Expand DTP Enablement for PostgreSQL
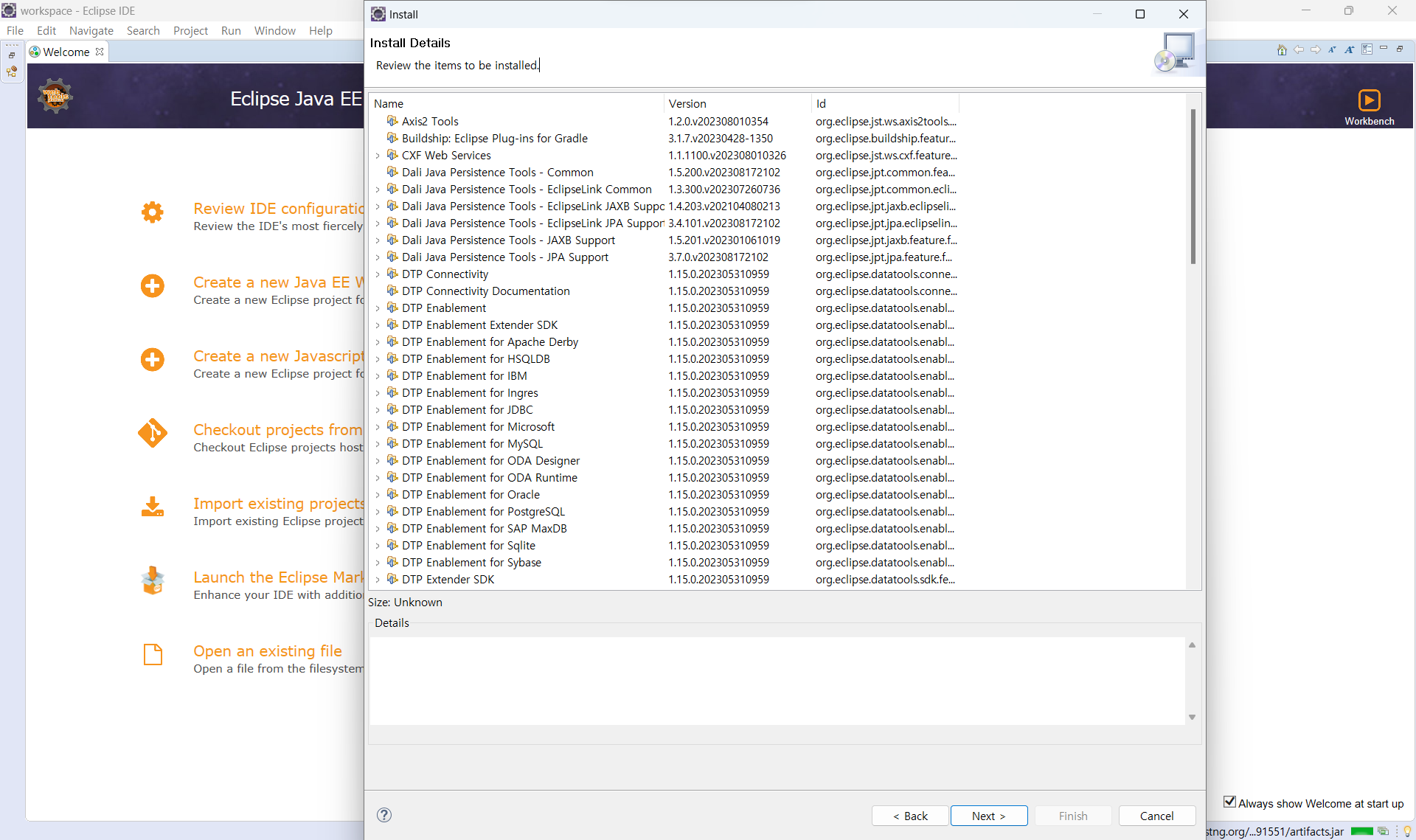 [x=378, y=512]
